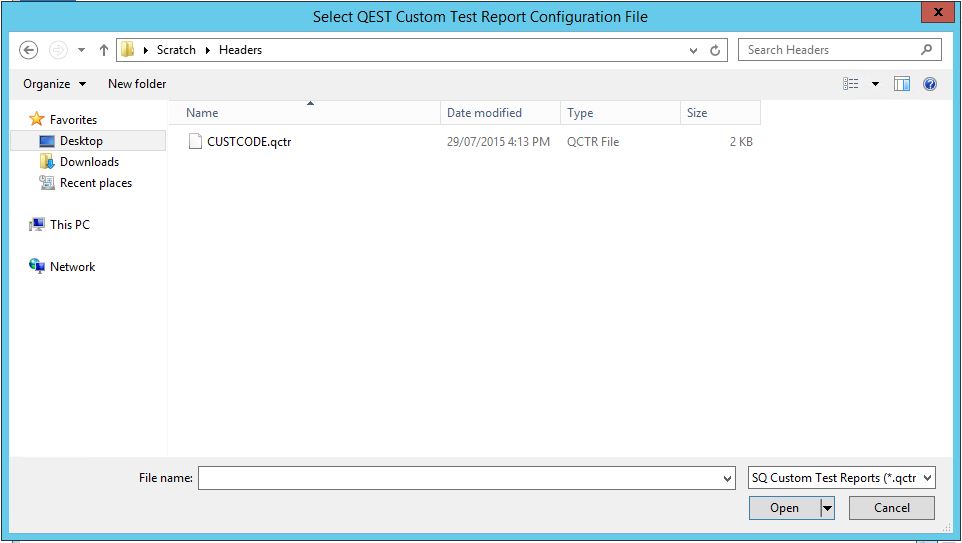Expand the address bar history dropdown
Image resolution: width=962 pixels, height=543 pixels.
coord(694,50)
